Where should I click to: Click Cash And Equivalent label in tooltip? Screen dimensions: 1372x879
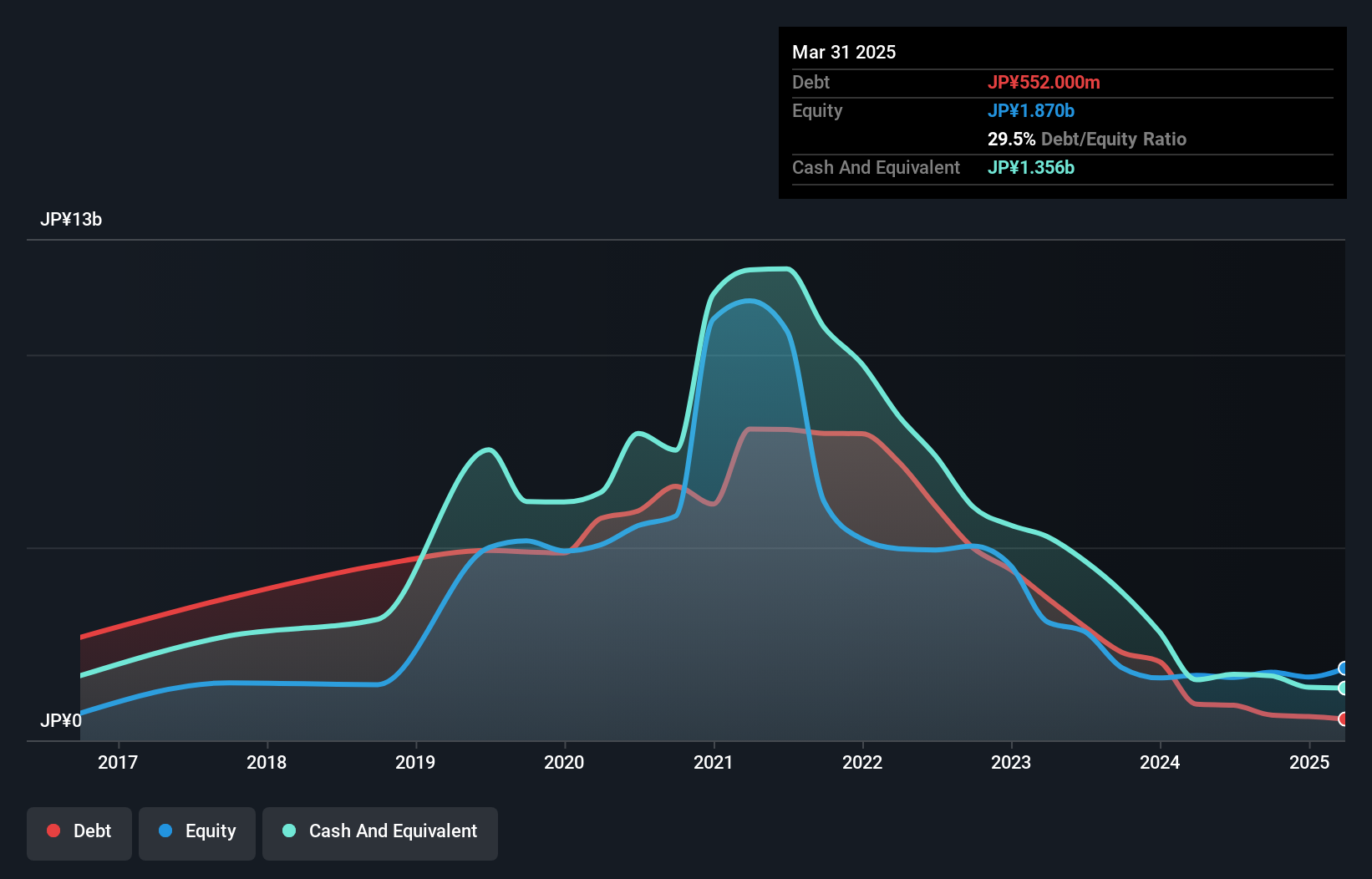pyautogui.click(x=876, y=168)
